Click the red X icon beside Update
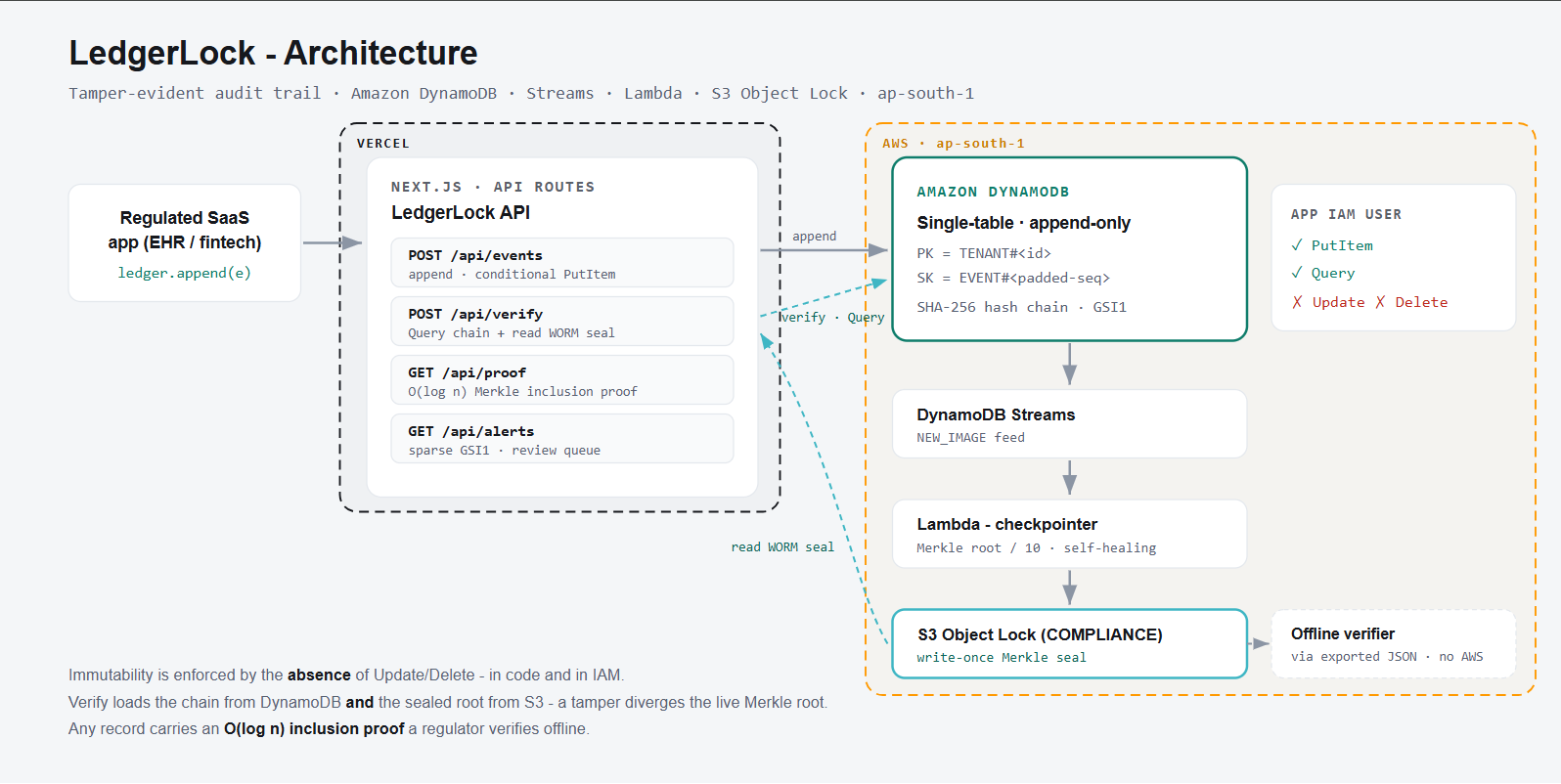This screenshot has height=784, width=1561. coord(1297,302)
